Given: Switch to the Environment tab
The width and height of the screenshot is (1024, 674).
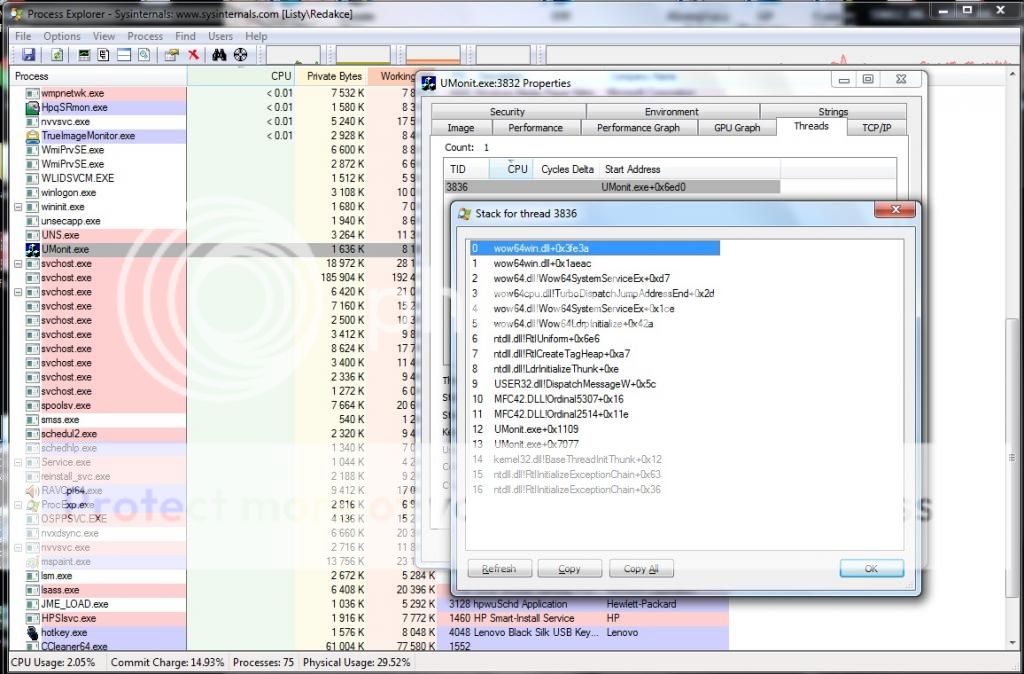Looking at the screenshot, I should point(672,112).
